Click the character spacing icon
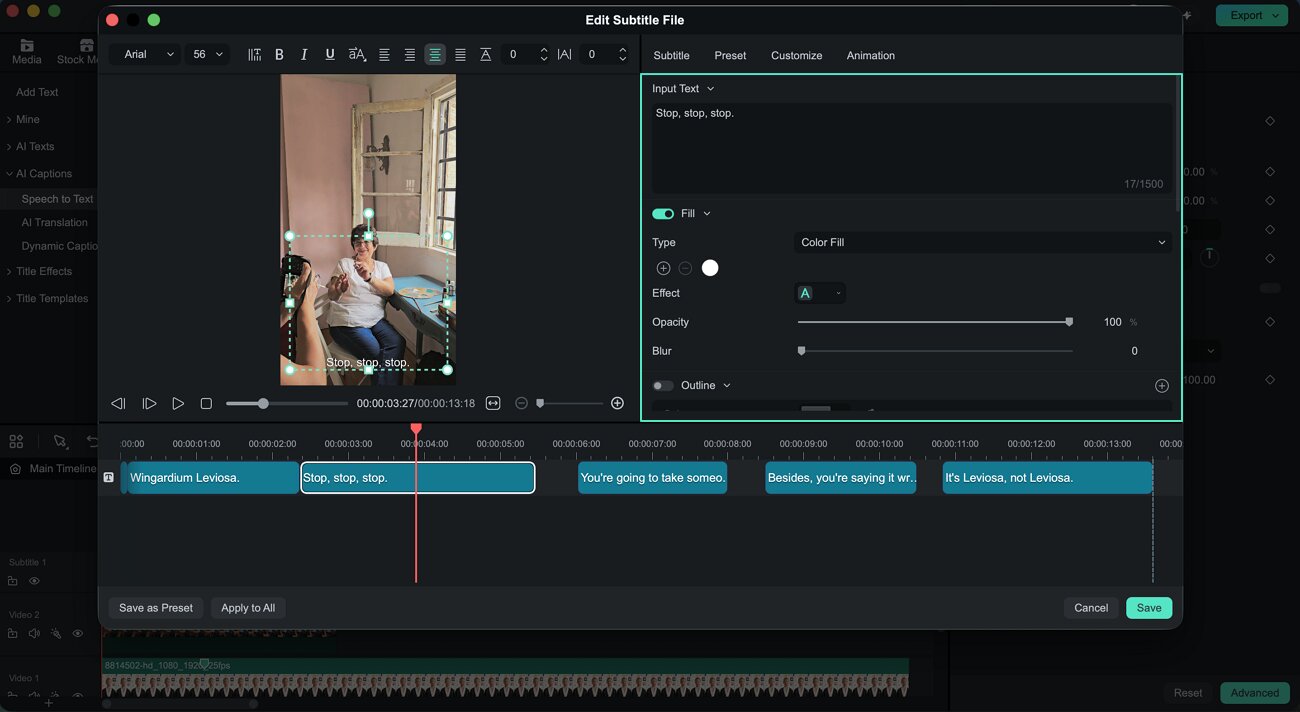 click(x=564, y=55)
